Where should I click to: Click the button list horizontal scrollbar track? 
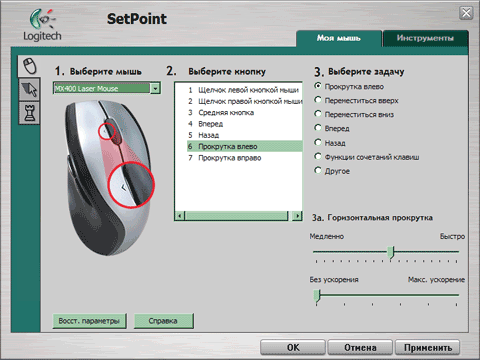[237, 216]
